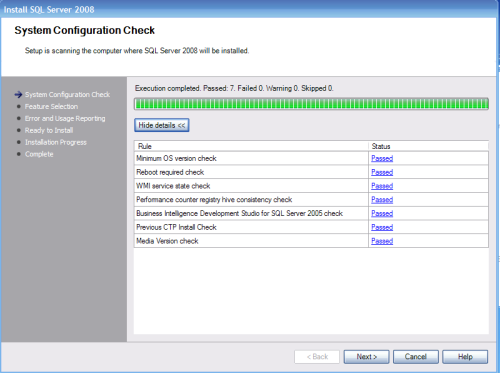Open Passed link for Performance counter registry check

point(382,200)
